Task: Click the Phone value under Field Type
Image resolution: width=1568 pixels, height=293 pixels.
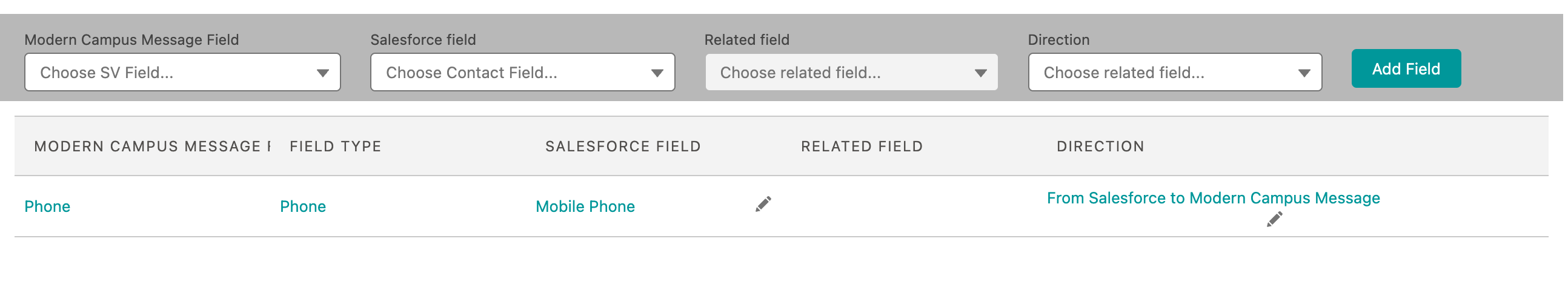Action: tap(303, 206)
